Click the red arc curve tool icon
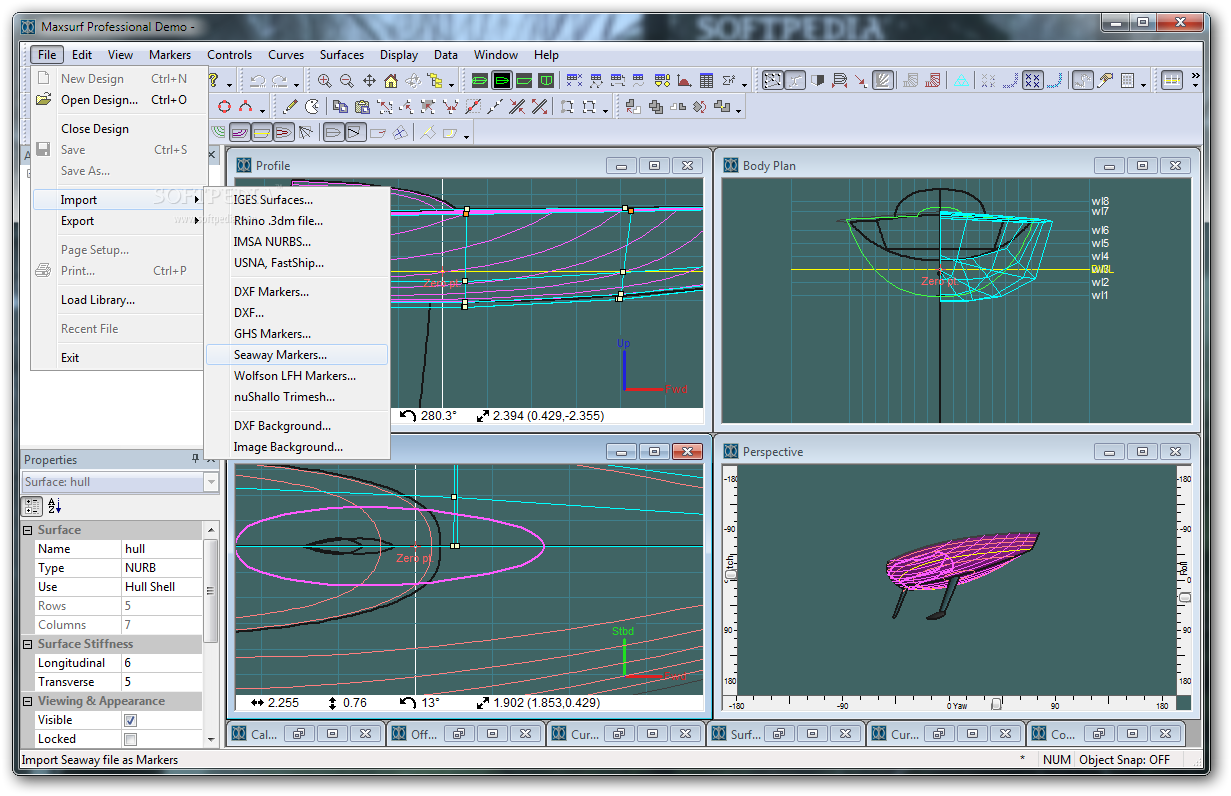This screenshot has height=796, width=1231. (245, 106)
